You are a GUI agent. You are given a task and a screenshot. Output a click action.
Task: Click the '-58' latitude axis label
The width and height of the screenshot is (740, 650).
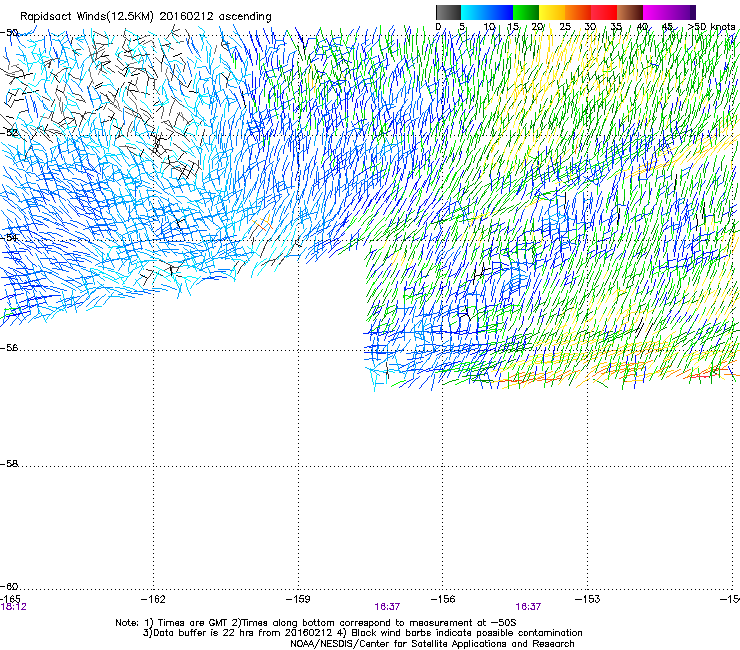[x=9, y=464]
